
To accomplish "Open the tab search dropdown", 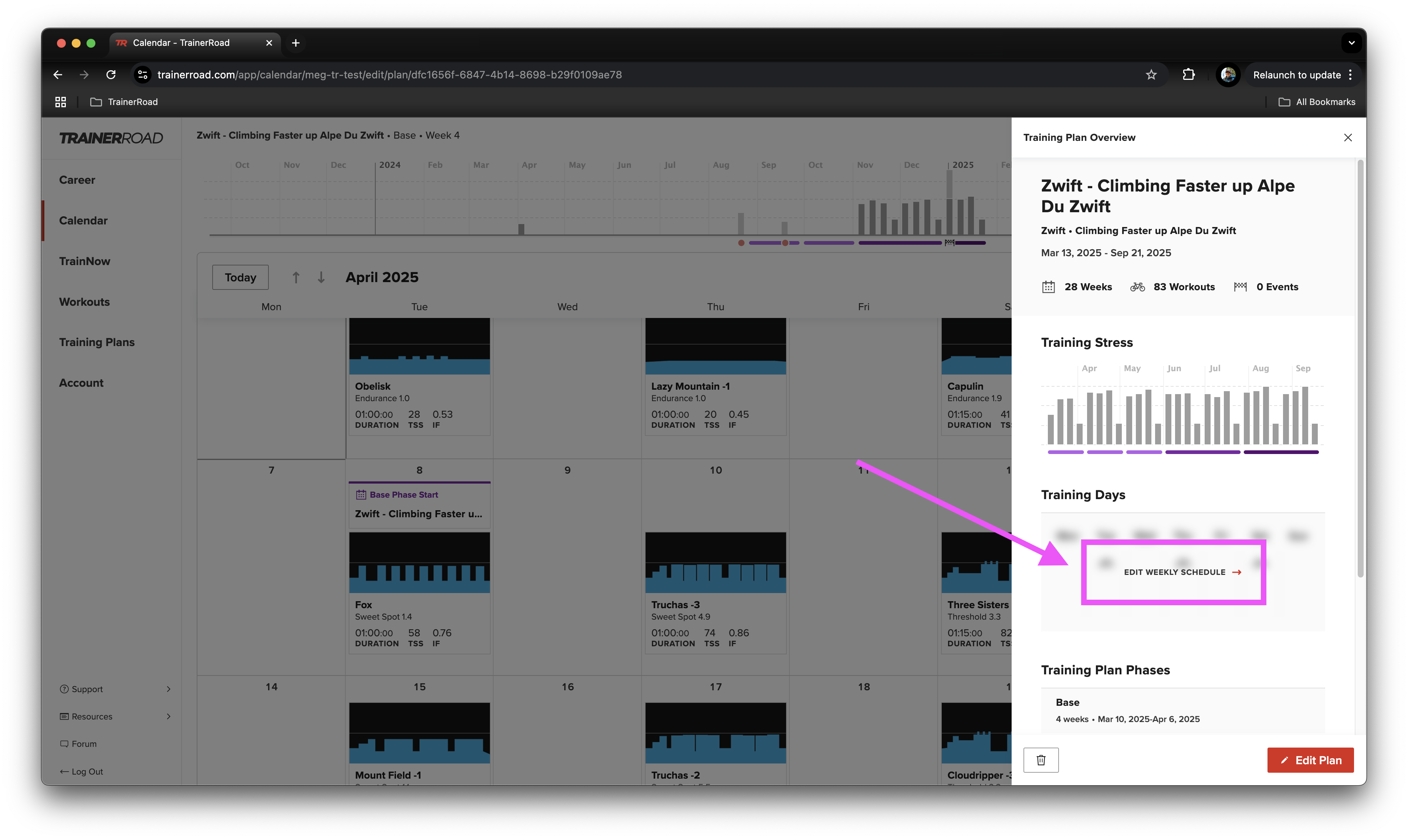I will (1351, 43).
